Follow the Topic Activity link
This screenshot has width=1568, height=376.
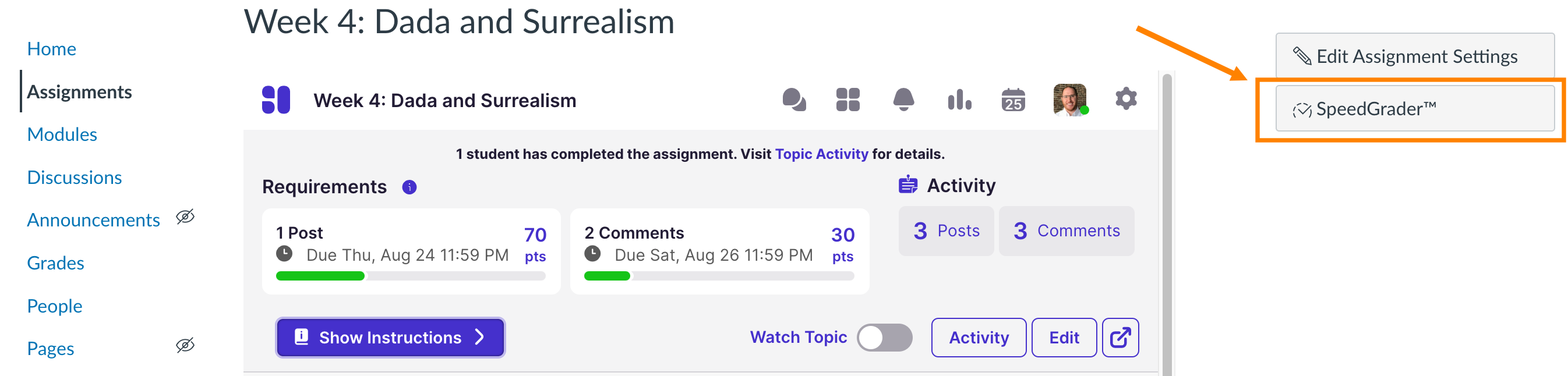click(x=821, y=155)
